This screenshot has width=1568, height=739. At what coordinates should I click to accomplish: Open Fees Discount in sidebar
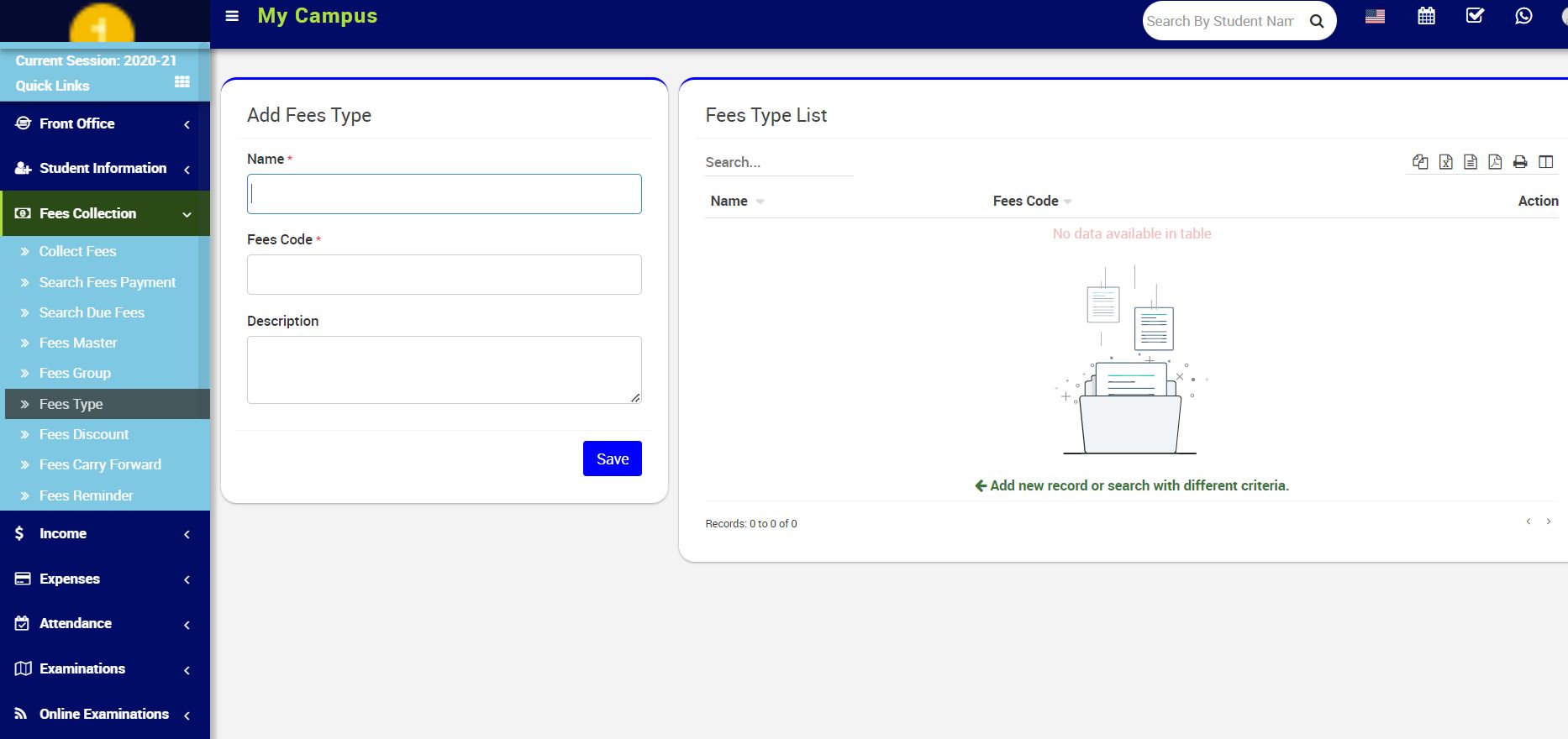pyautogui.click(x=84, y=434)
